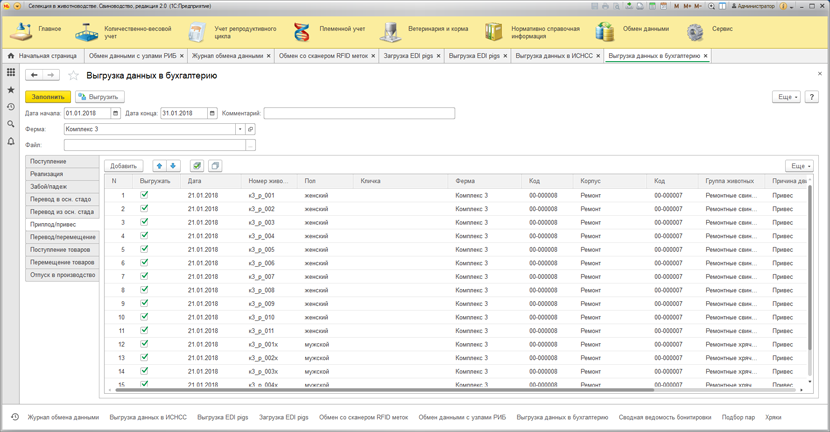
Task: Open notifications bell in left sidebar
Action: tap(11, 141)
